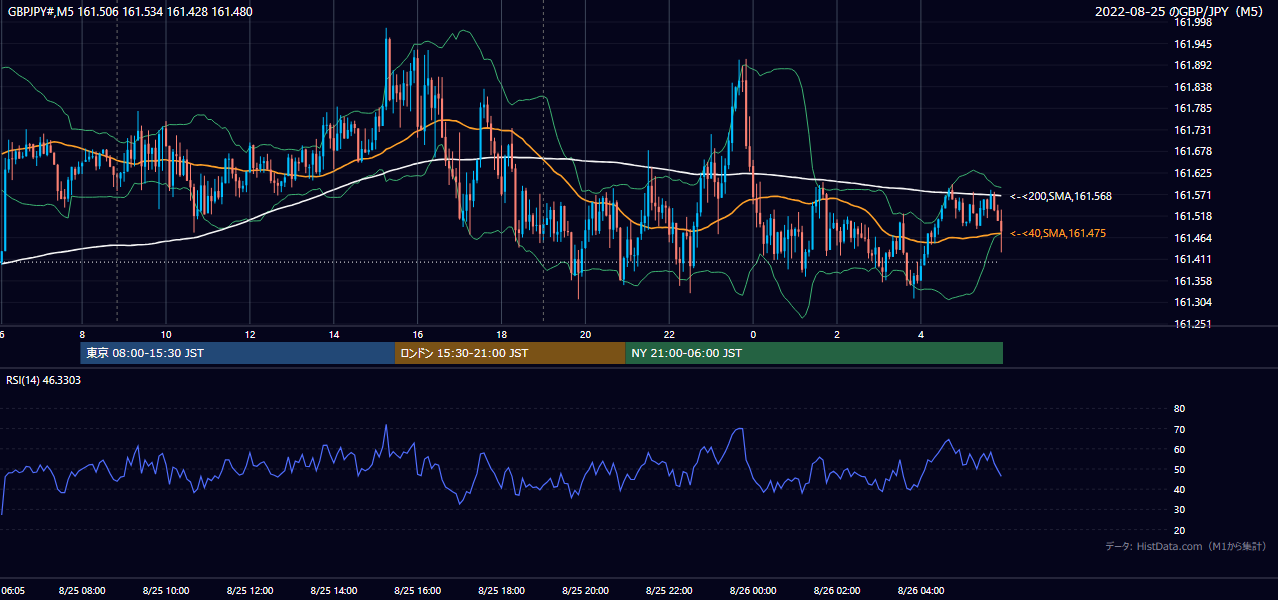This screenshot has width=1278, height=600.
Task: Click hour marker 0 under the price chart
Action: pyautogui.click(x=753, y=334)
